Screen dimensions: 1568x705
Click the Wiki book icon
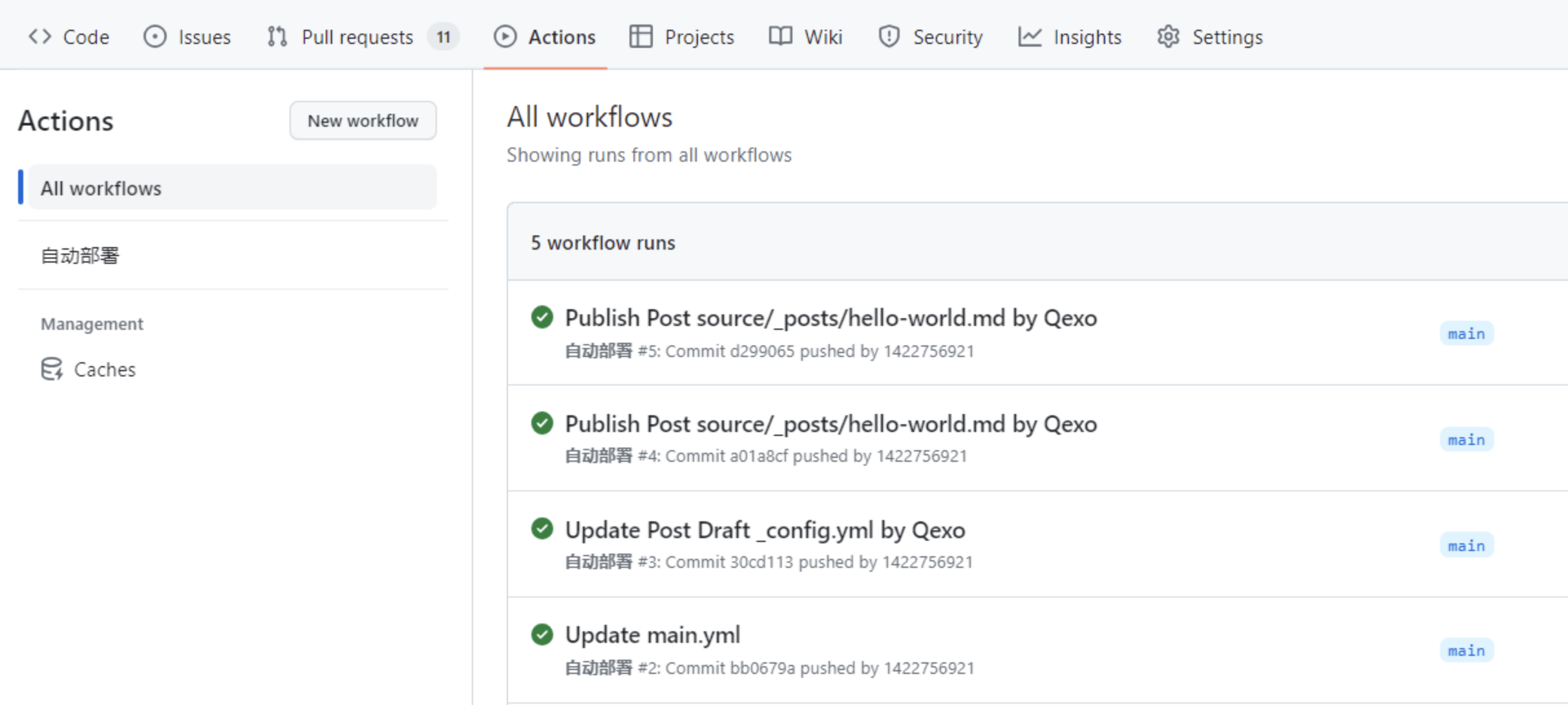(x=780, y=37)
